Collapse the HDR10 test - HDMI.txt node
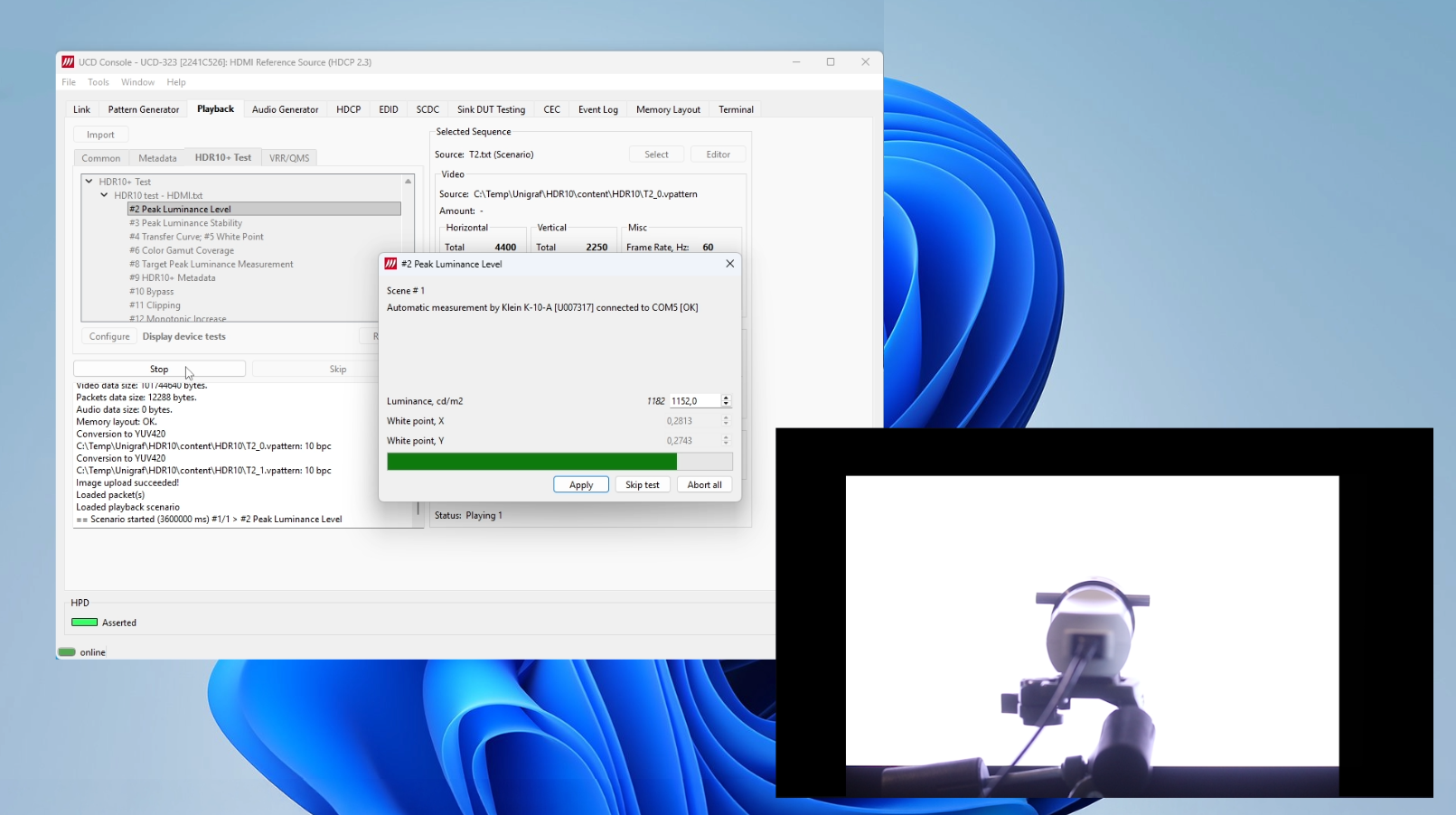This screenshot has height=815, width=1456. pos(104,195)
